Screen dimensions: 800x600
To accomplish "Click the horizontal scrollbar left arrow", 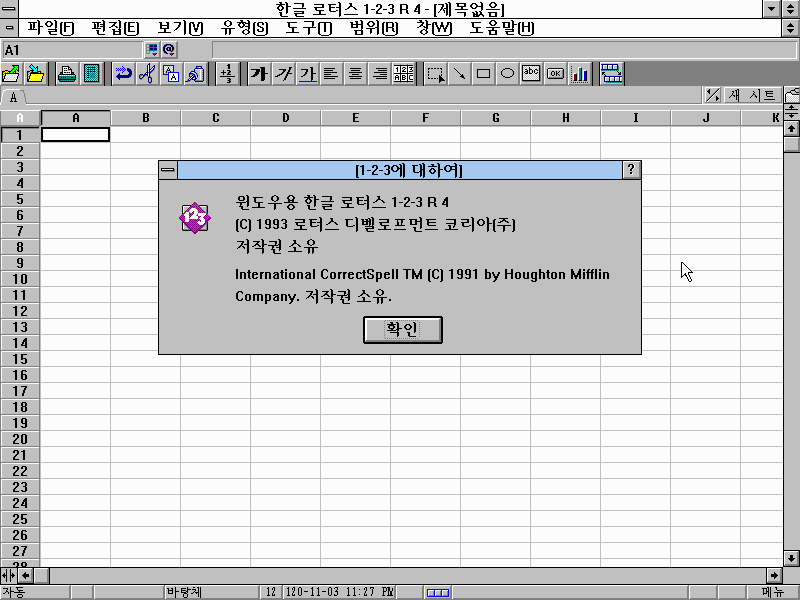I will coord(26,576).
